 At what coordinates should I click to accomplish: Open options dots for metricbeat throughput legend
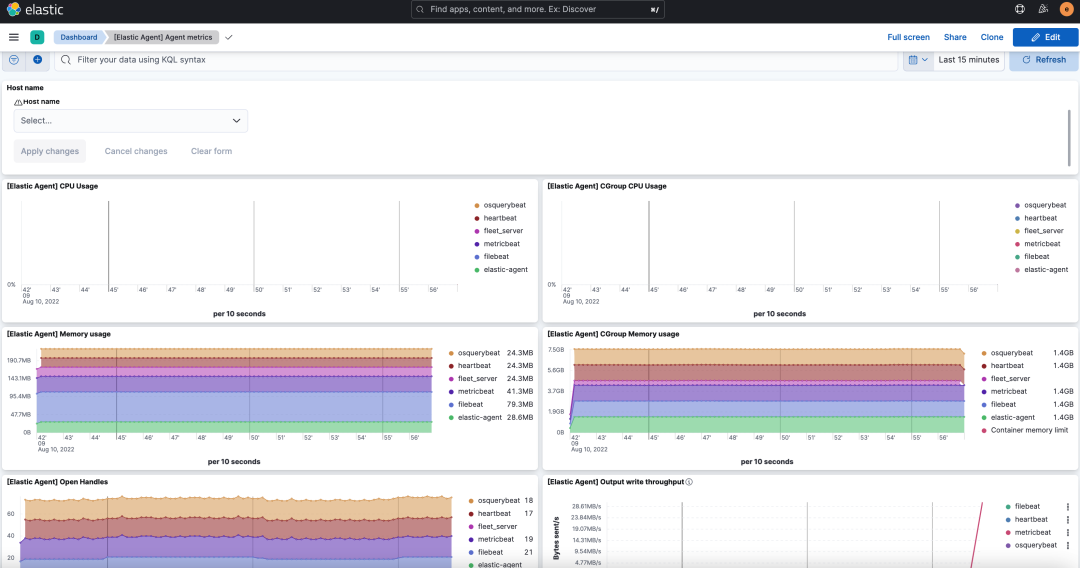1068,532
